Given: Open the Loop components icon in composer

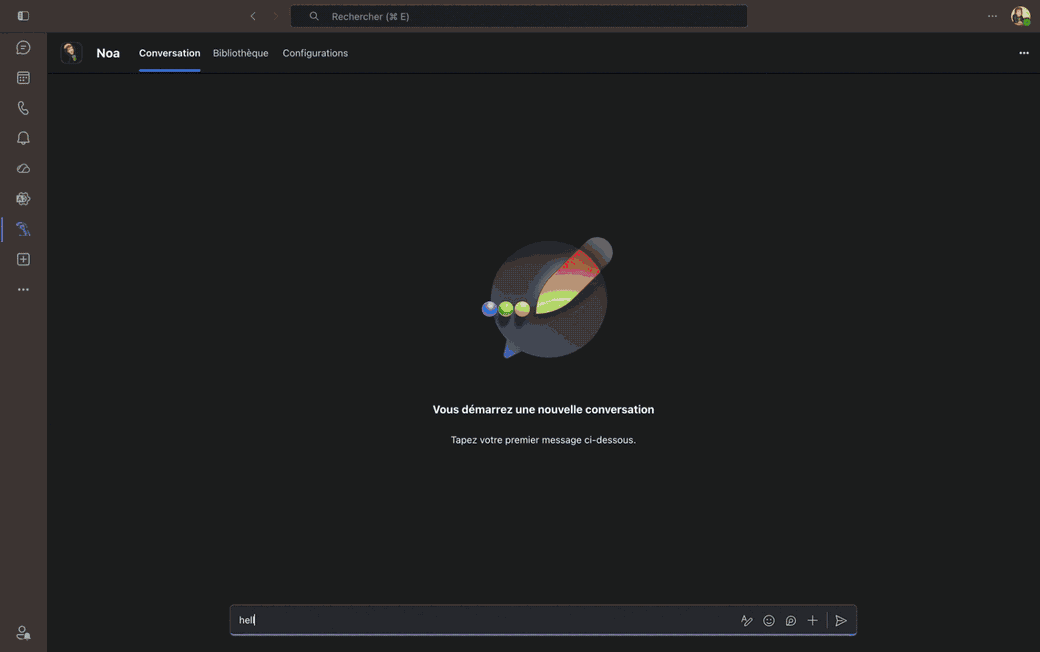Looking at the screenshot, I should point(791,621).
